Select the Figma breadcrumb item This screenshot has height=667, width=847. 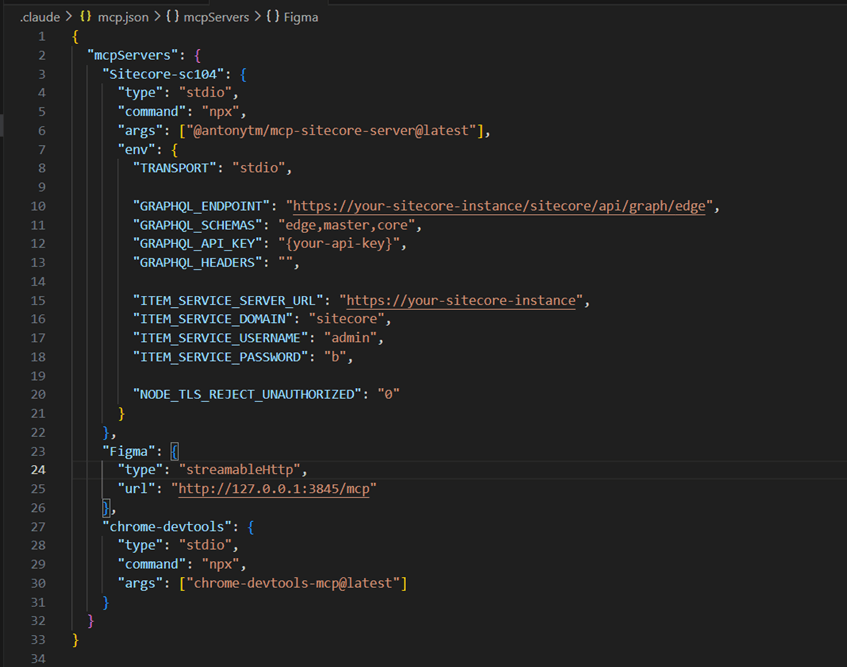[302, 17]
